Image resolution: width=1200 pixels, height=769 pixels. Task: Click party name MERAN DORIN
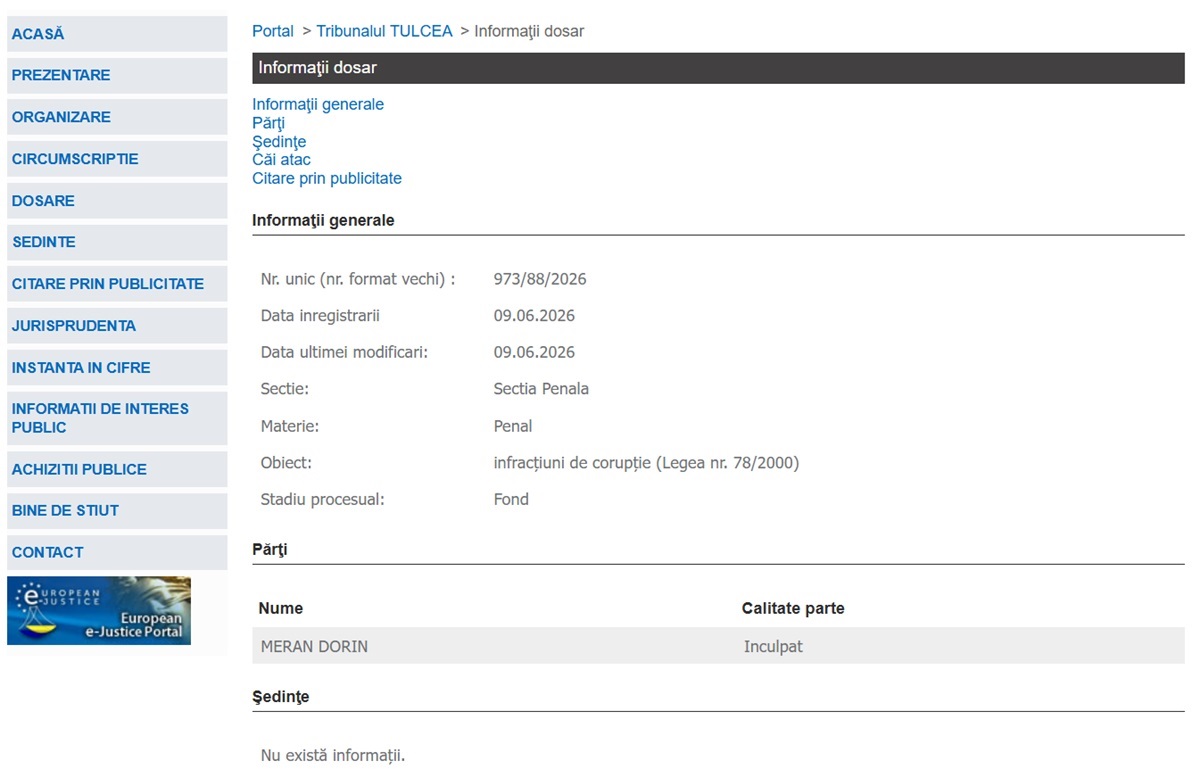(314, 647)
